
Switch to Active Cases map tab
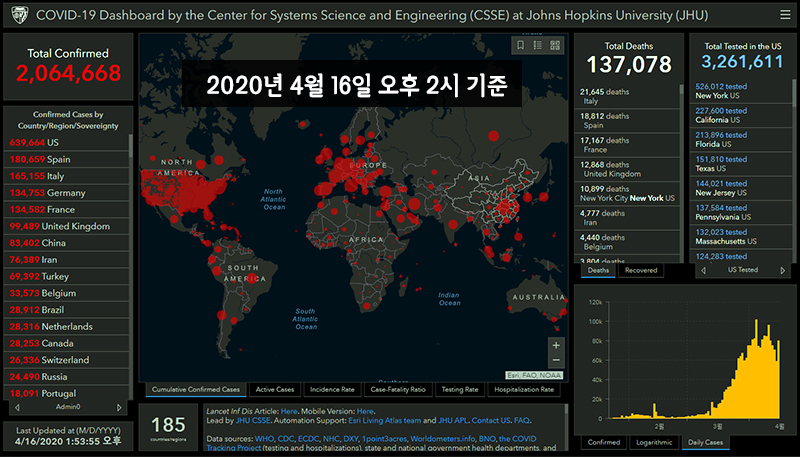point(275,390)
